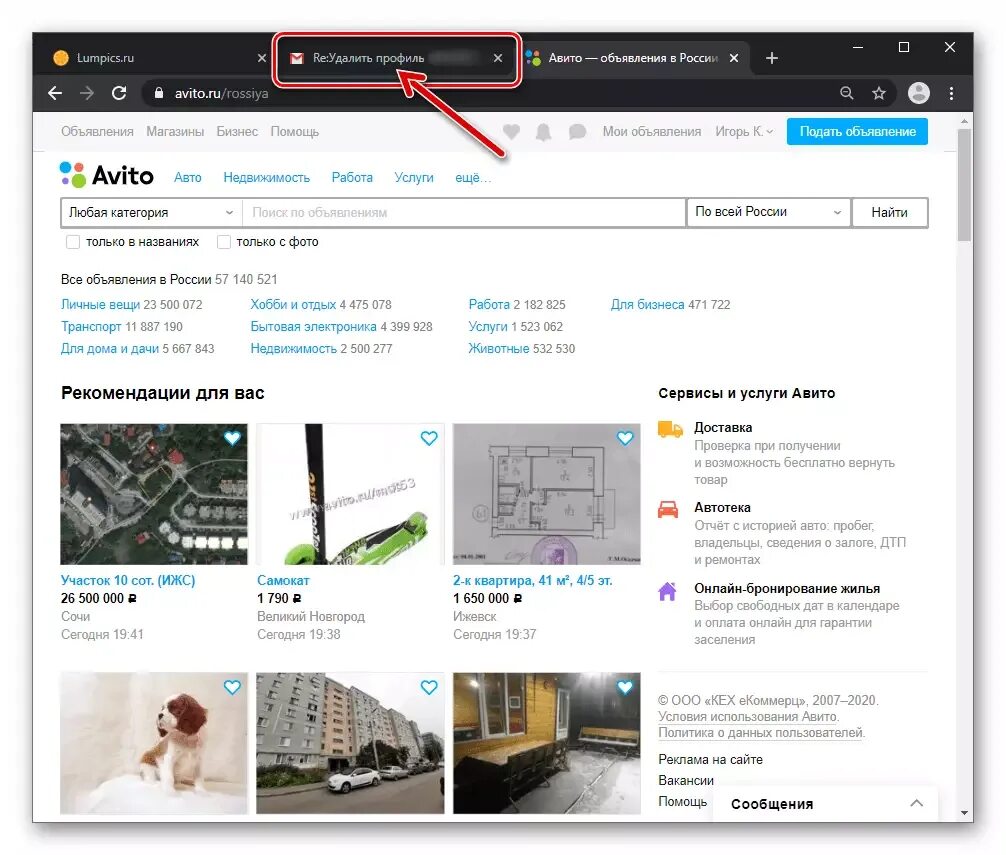Click the Доставка truck icon

pos(670,429)
